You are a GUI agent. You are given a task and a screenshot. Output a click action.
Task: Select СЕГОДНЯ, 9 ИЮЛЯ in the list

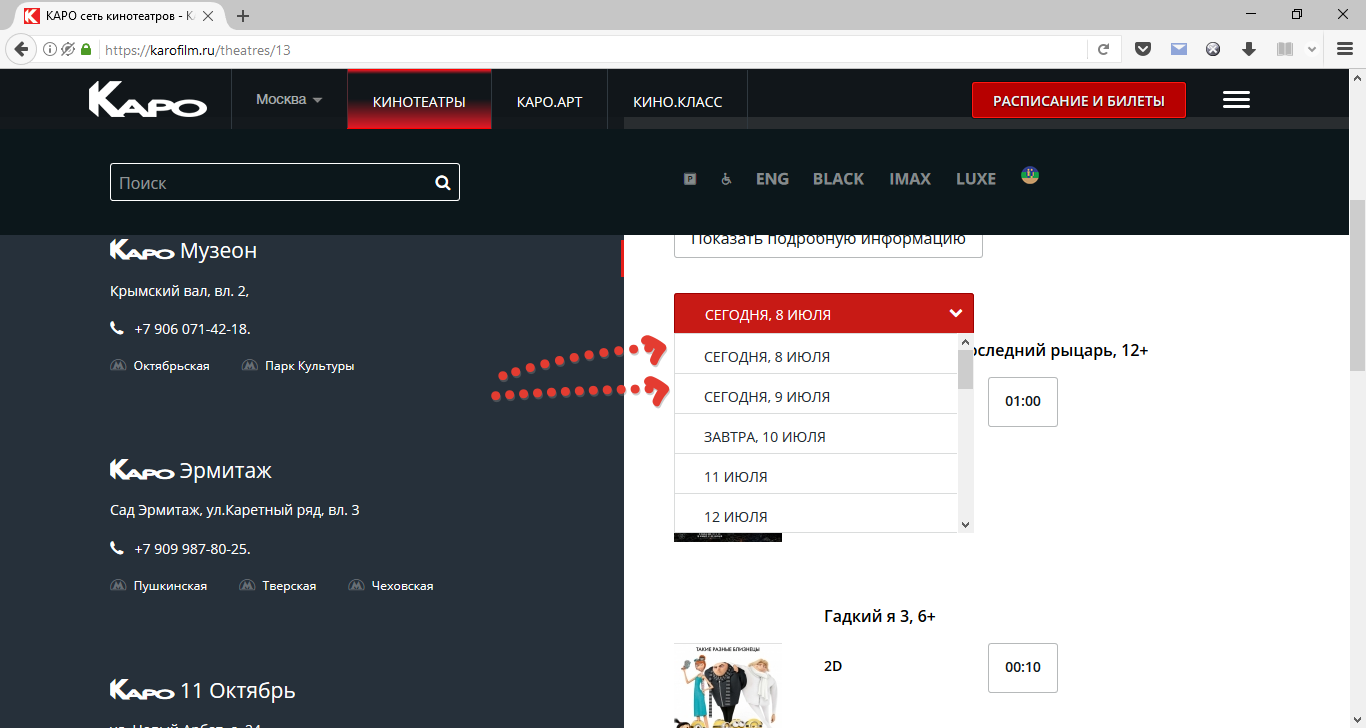point(816,396)
